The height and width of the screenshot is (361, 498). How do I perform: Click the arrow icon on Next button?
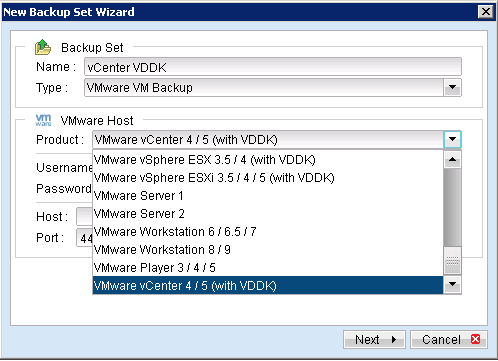[x=394, y=340]
